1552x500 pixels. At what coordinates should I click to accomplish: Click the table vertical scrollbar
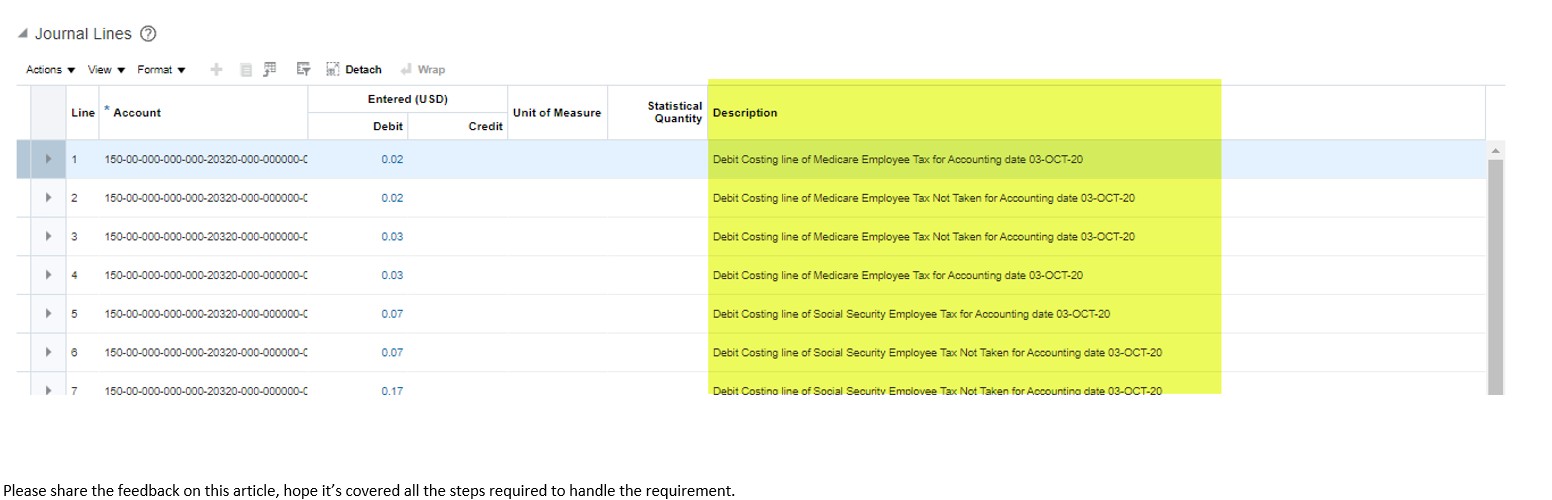1495,270
